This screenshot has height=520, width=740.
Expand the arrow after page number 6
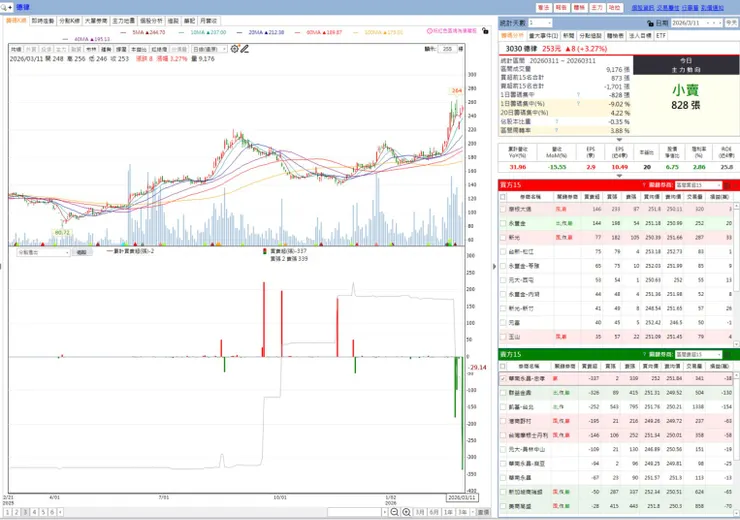coord(60,512)
